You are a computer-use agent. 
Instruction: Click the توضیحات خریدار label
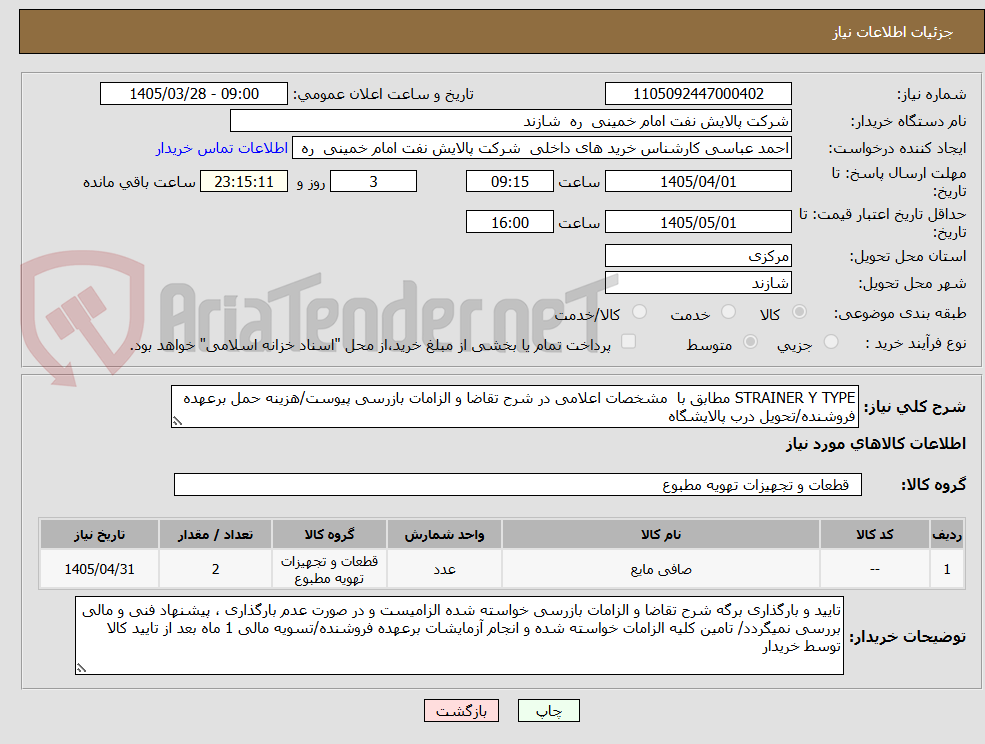coord(908,637)
